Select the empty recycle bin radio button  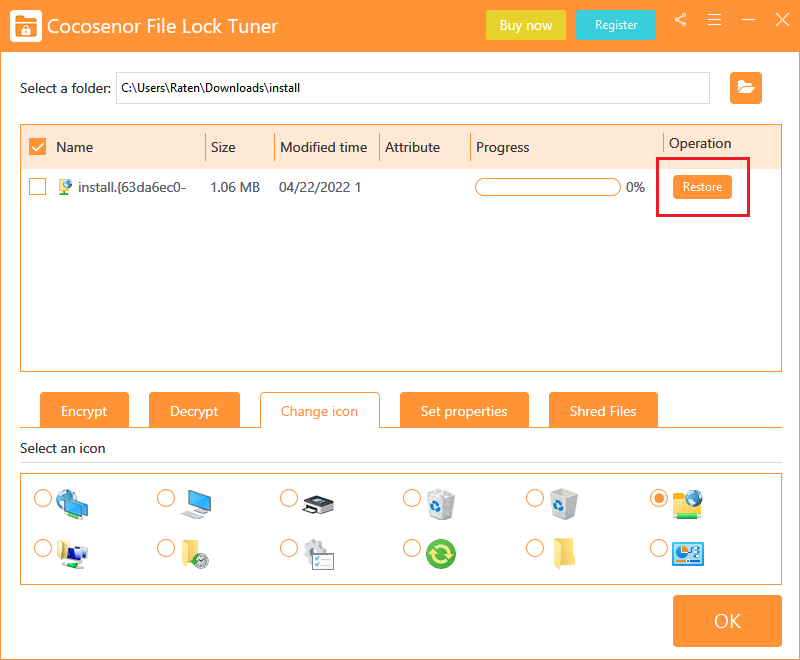535,498
